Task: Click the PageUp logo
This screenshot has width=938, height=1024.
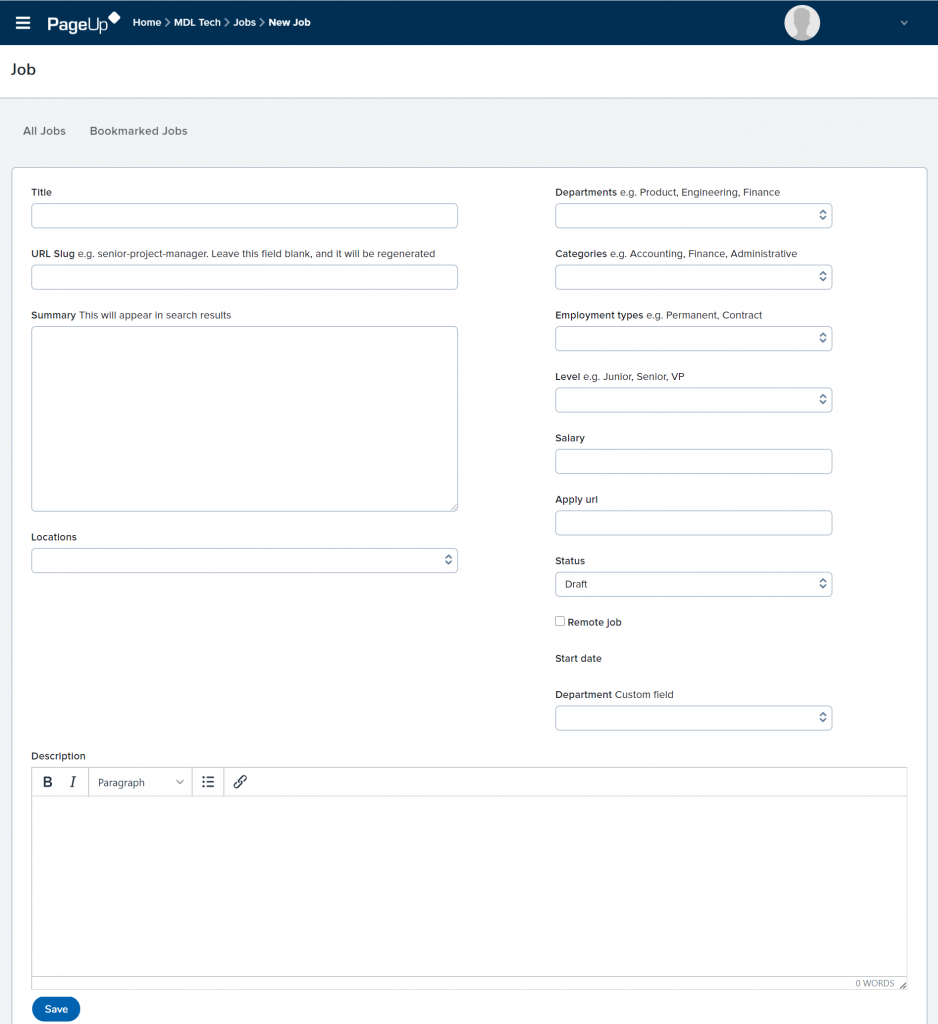Action: 84,23
